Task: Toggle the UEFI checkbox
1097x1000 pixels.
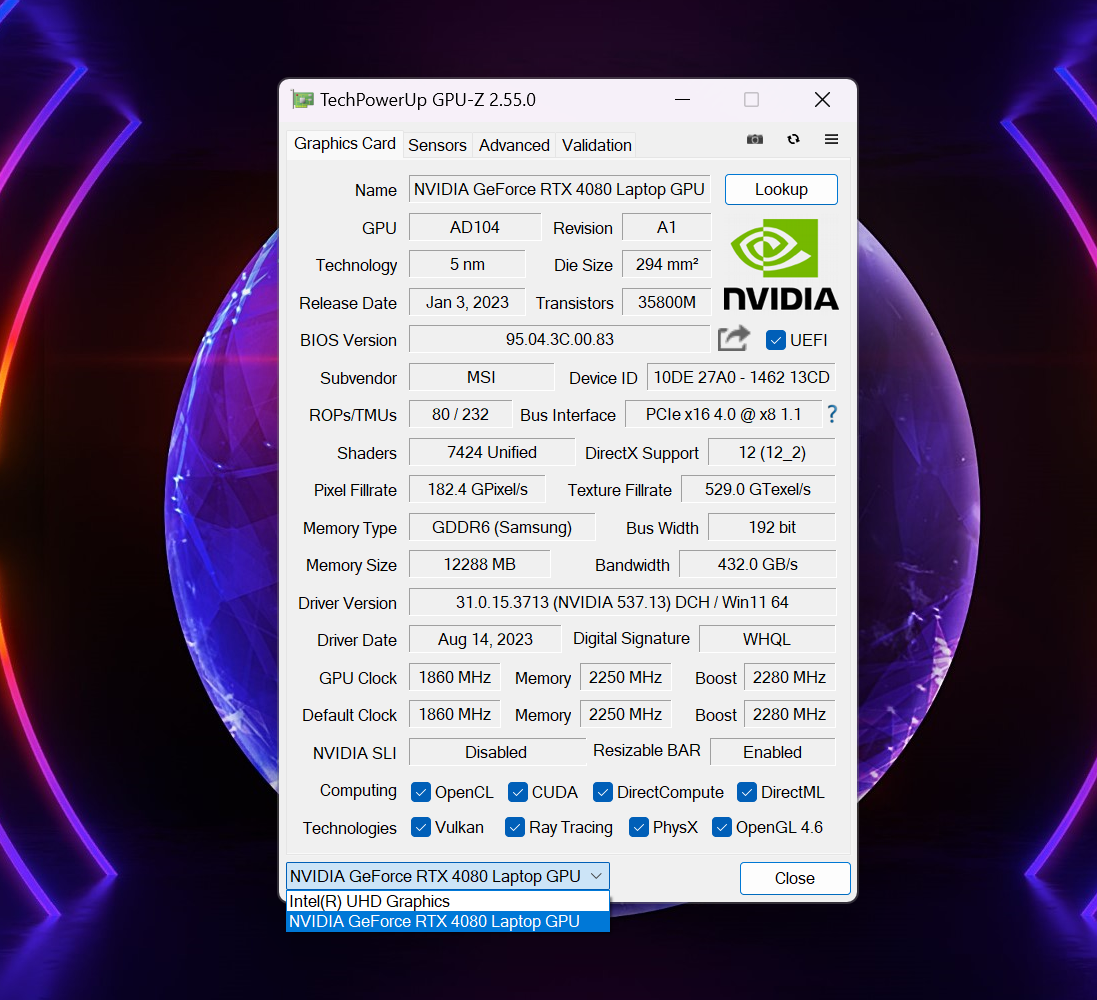Action: pos(775,340)
